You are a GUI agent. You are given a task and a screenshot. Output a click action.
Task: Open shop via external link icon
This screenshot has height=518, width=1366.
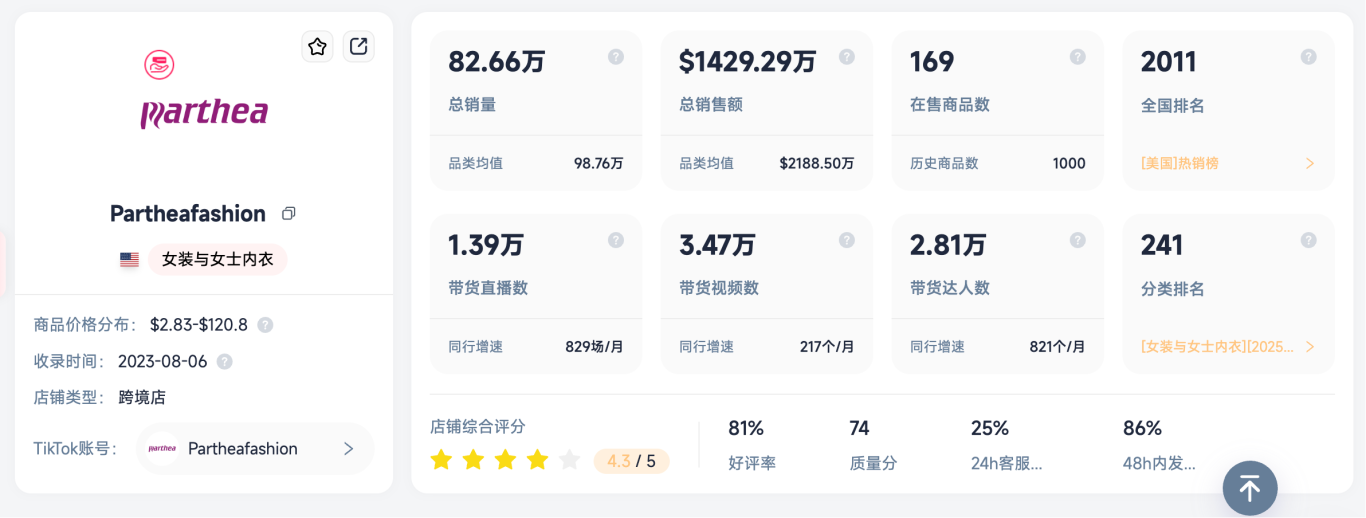[358, 46]
